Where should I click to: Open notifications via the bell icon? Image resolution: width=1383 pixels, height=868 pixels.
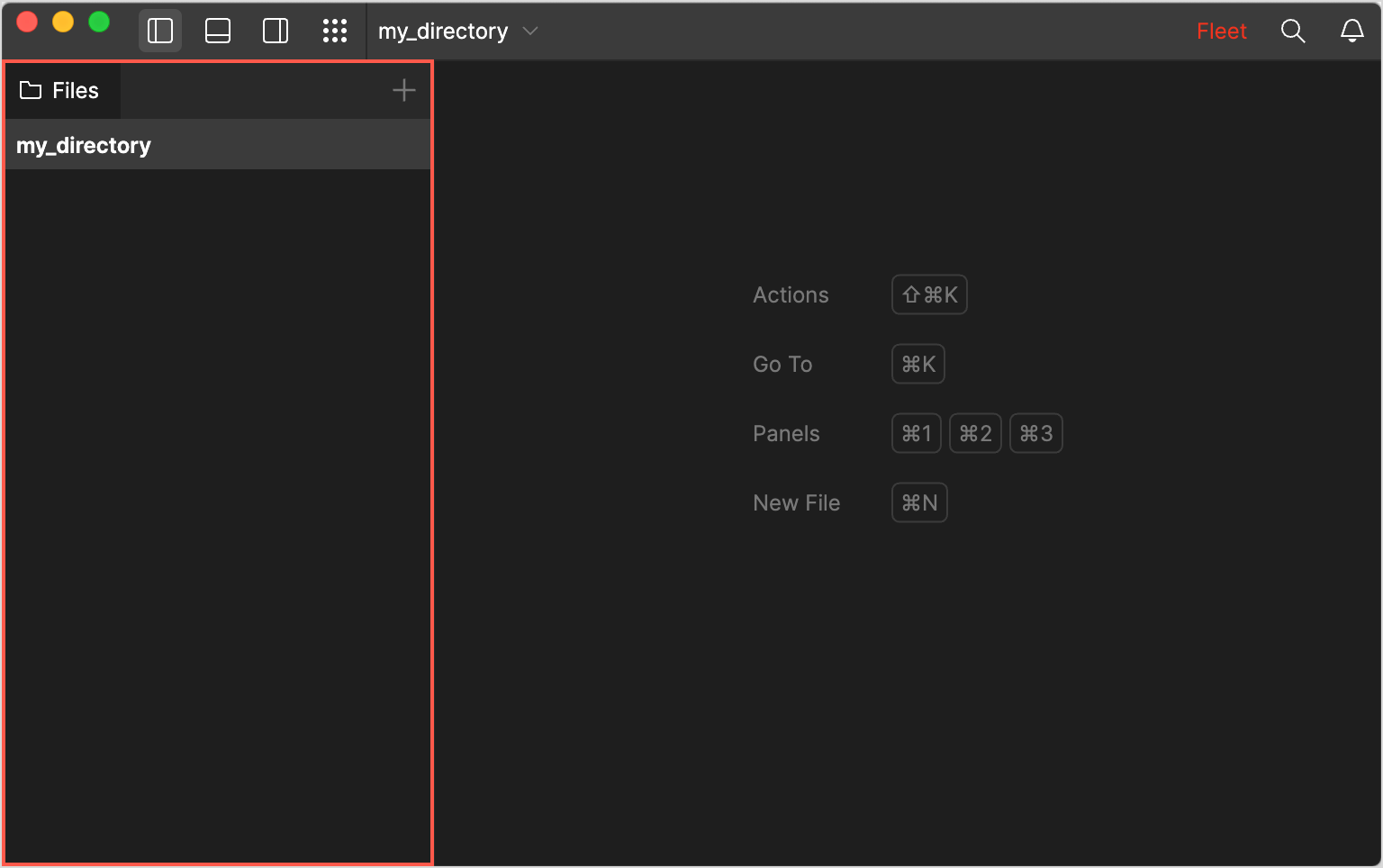1351,30
